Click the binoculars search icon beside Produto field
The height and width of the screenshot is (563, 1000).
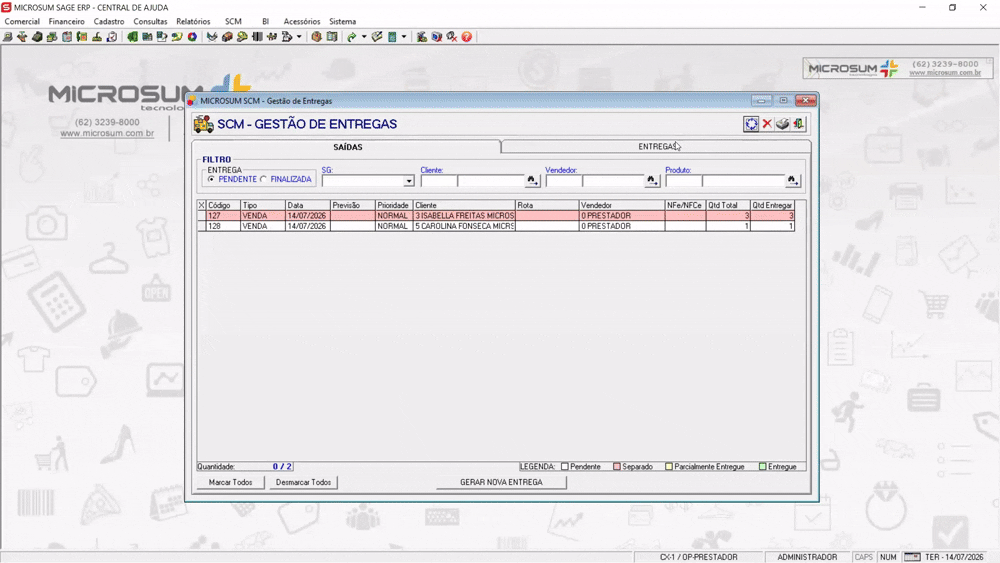click(x=792, y=181)
